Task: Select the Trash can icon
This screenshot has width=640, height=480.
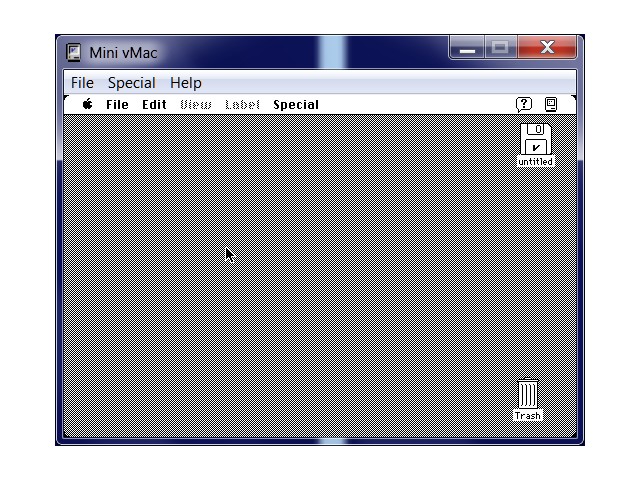Action: pyautogui.click(x=528, y=393)
